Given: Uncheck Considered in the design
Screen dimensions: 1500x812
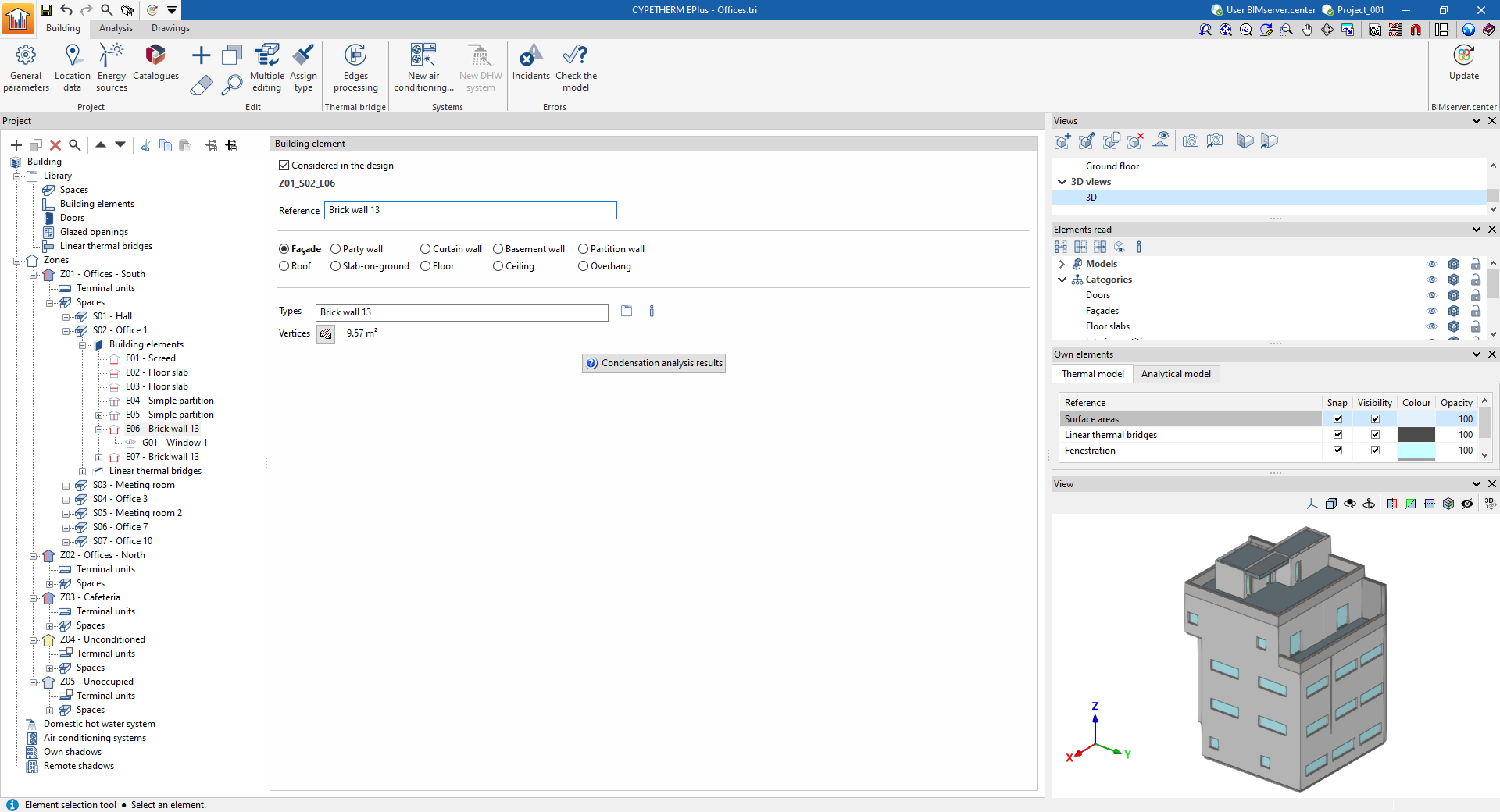Looking at the screenshot, I should [x=284, y=166].
